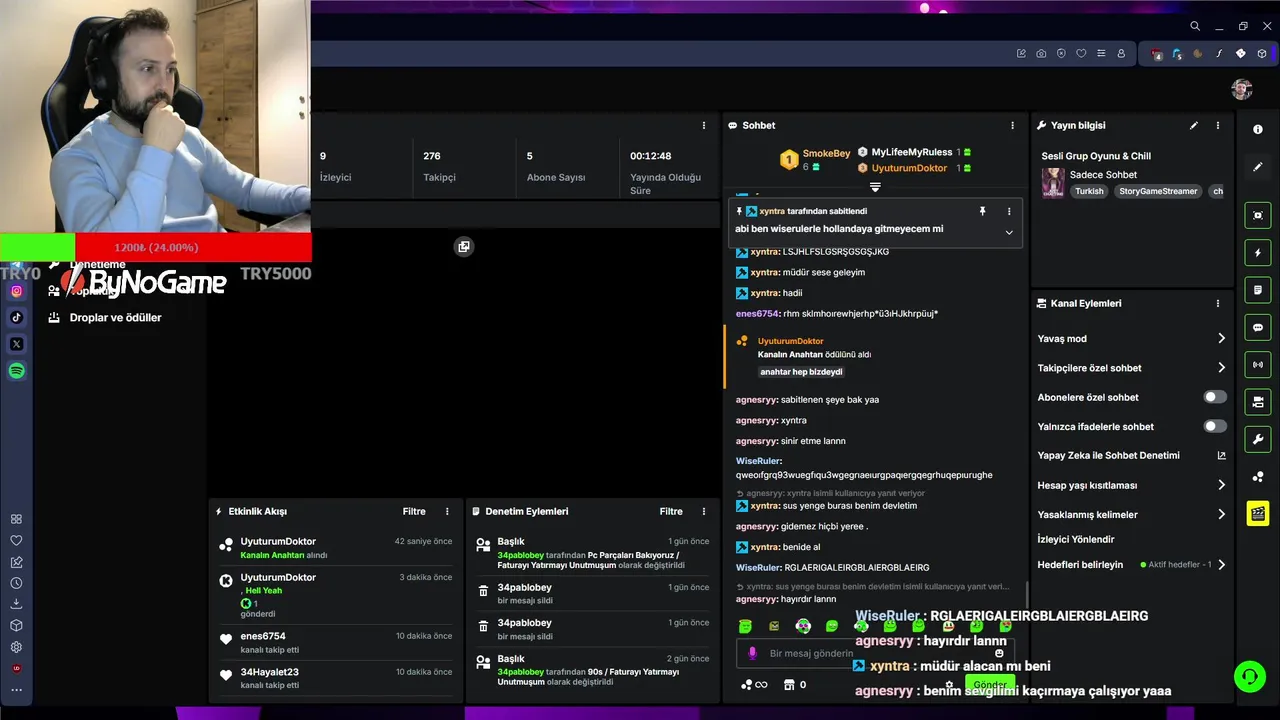Click 34Hayalet23 in the activity feed
The image size is (1280, 720).
(x=269, y=672)
